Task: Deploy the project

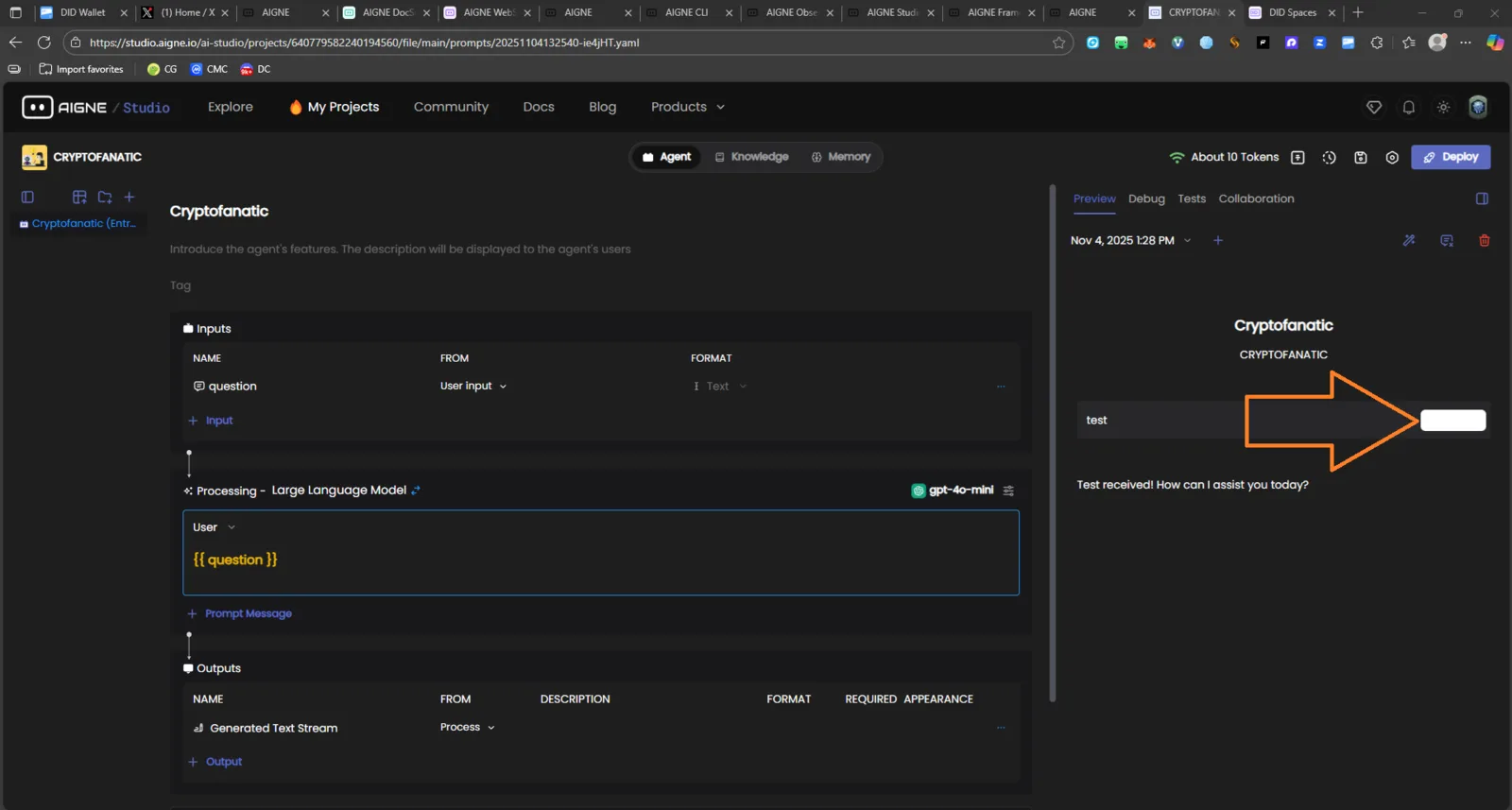Action: click(x=1451, y=157)
